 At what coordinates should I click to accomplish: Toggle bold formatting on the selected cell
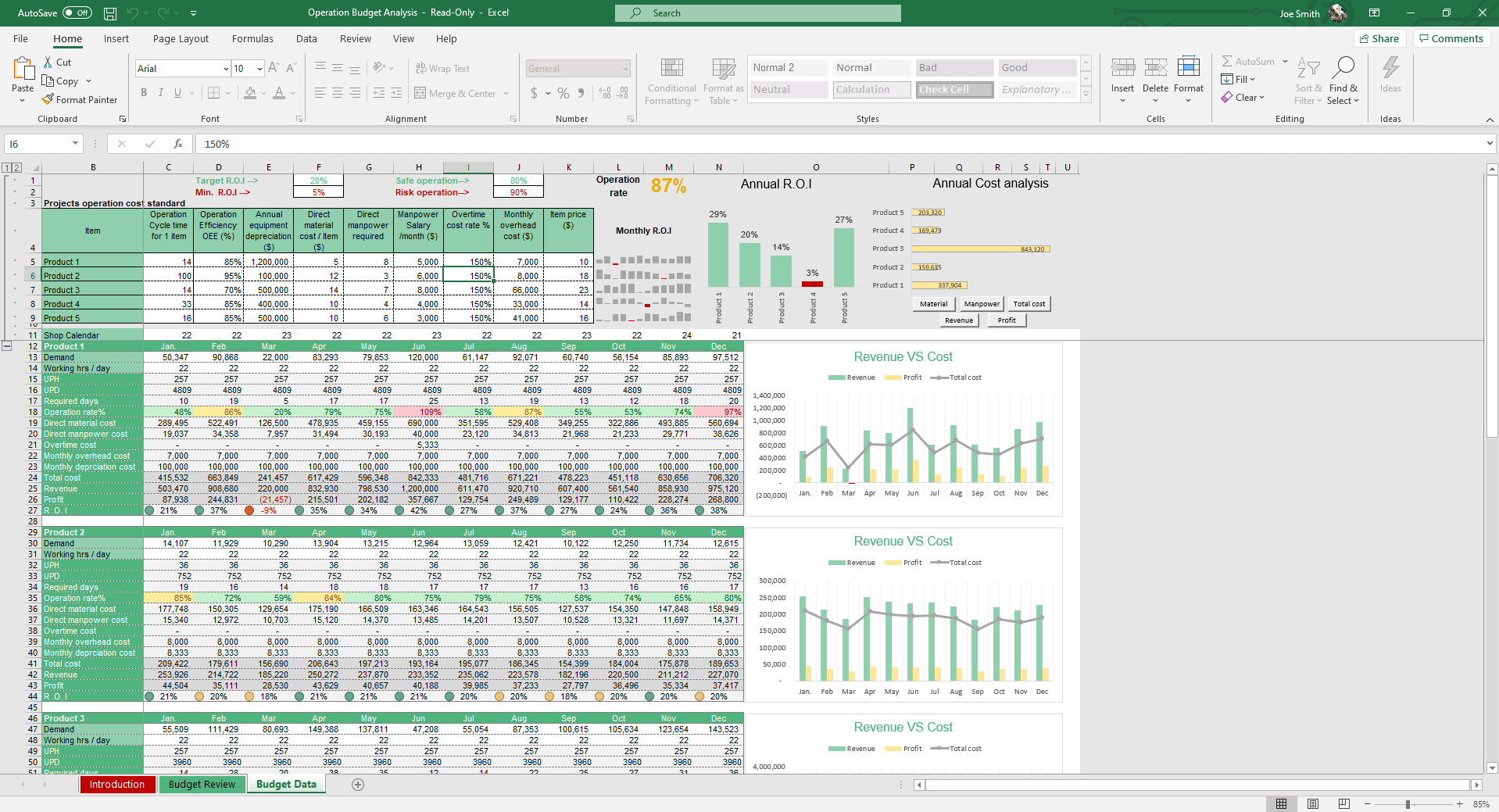coord(144,92)
